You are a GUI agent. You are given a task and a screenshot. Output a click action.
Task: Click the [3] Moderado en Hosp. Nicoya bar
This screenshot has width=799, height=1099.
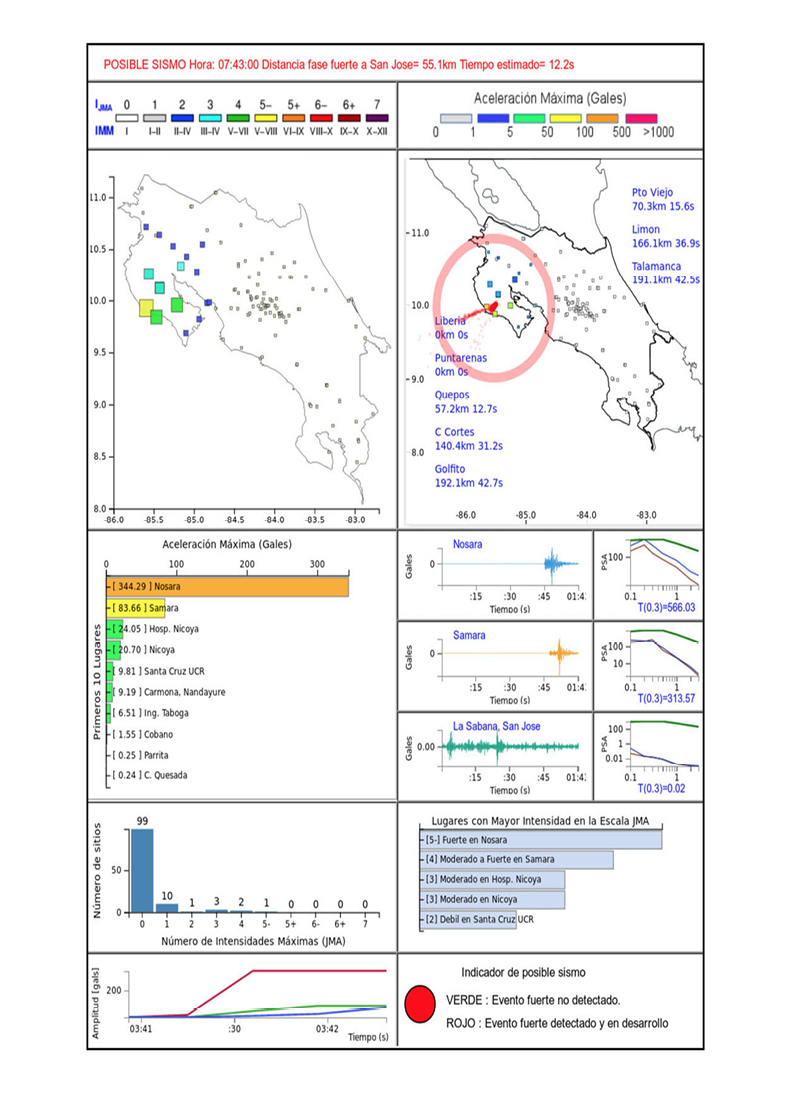tap(493, 879)
